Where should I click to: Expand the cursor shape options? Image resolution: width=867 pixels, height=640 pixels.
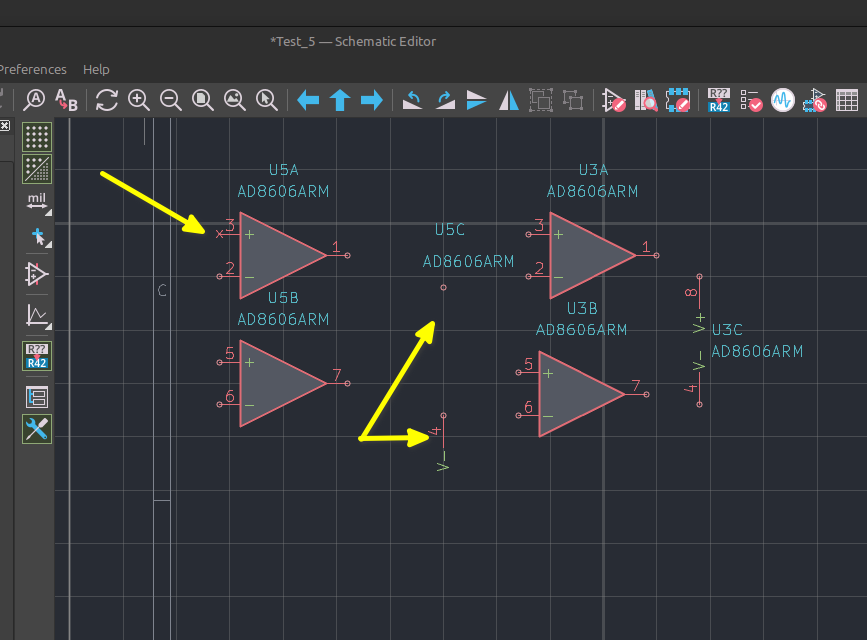pyautogui.click(x=38, y=237)
